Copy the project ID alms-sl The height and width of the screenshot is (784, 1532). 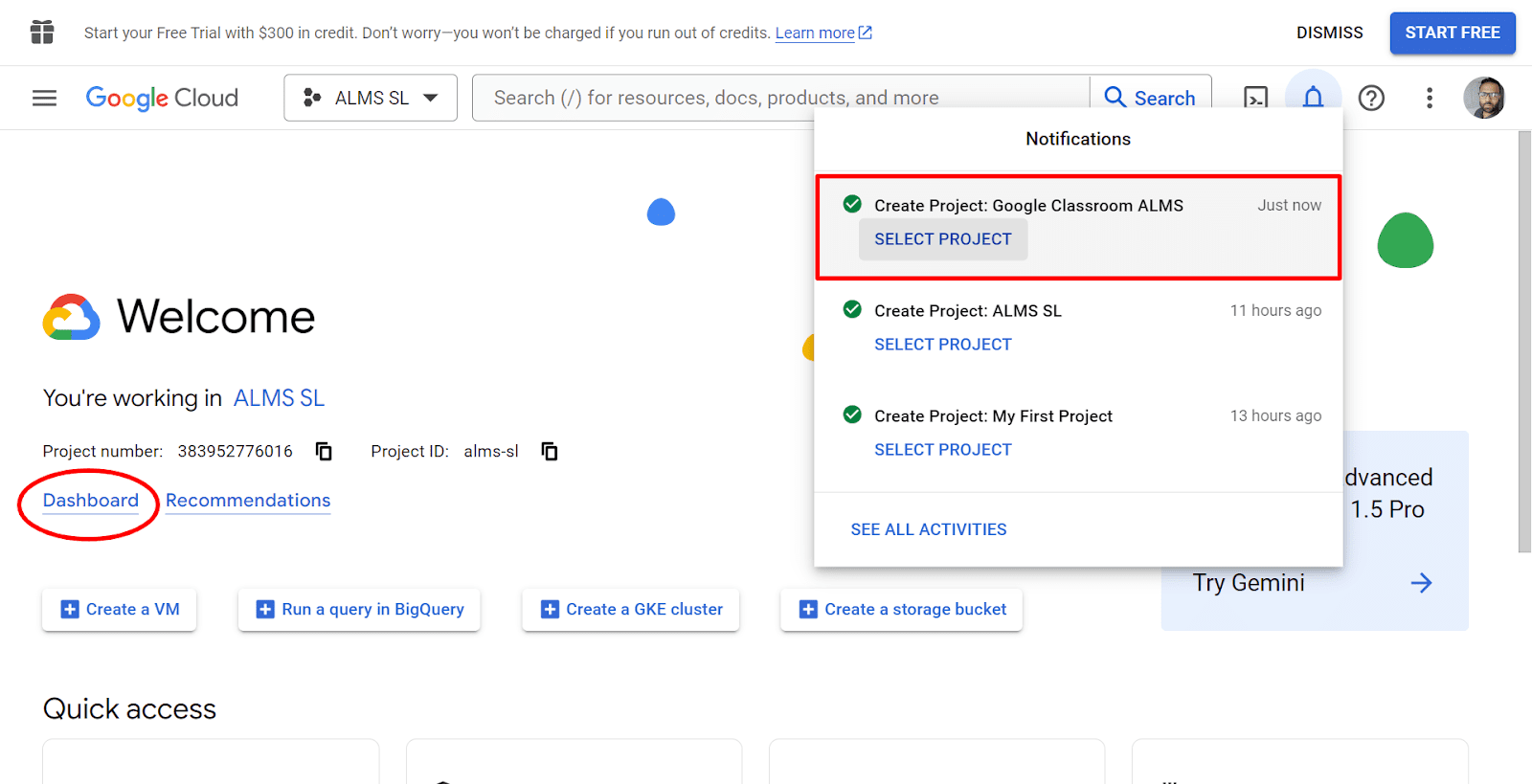click(x=550, y=451)
